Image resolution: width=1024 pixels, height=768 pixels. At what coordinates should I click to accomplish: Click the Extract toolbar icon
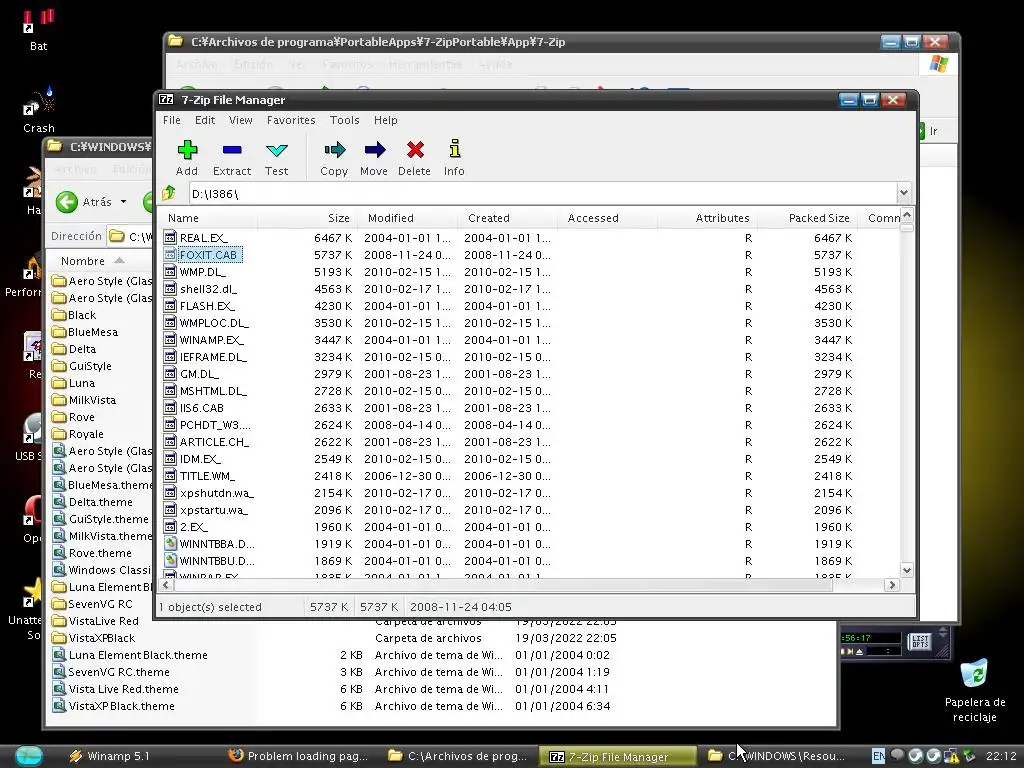232,150
